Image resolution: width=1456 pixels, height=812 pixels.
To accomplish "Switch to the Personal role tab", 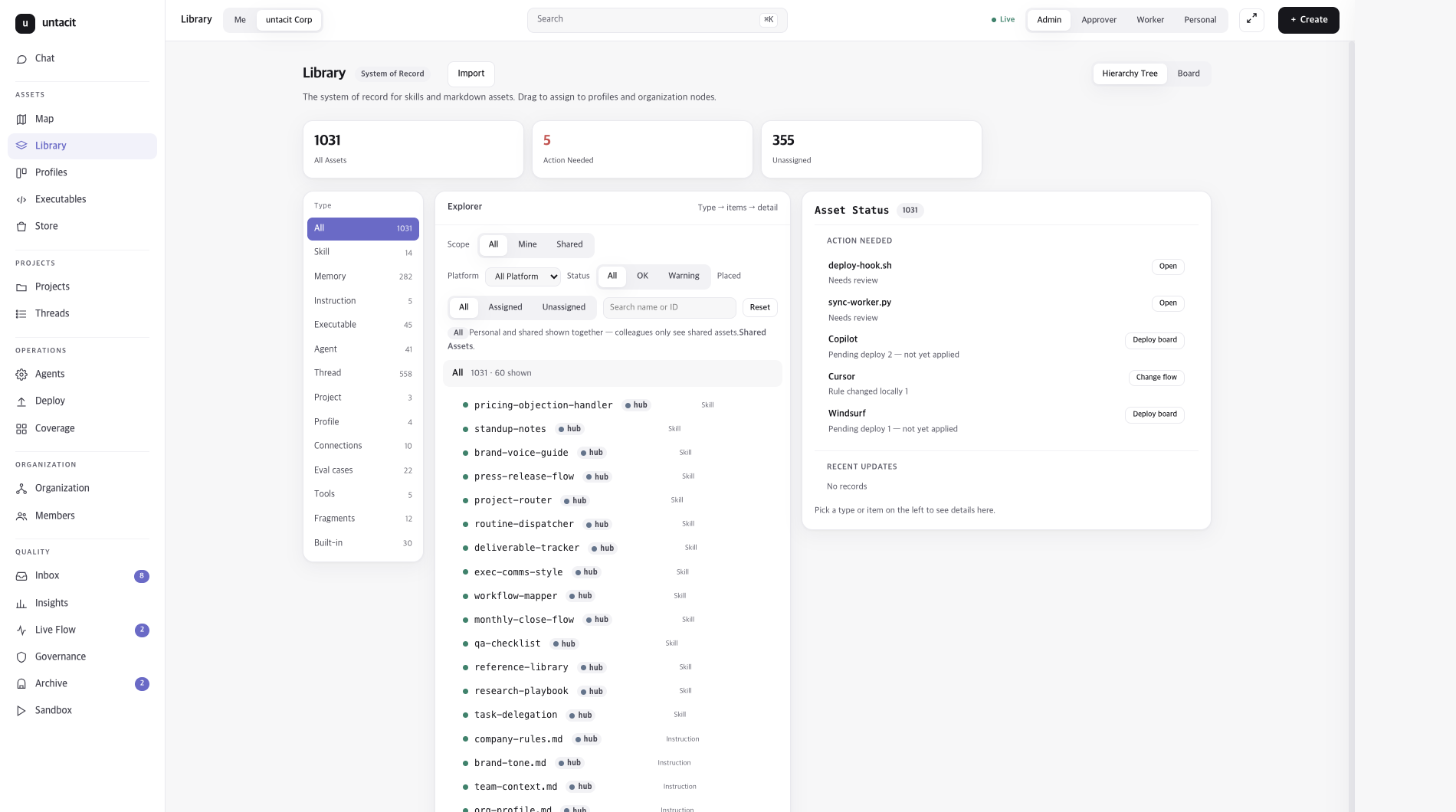I will pos(1200,20).
